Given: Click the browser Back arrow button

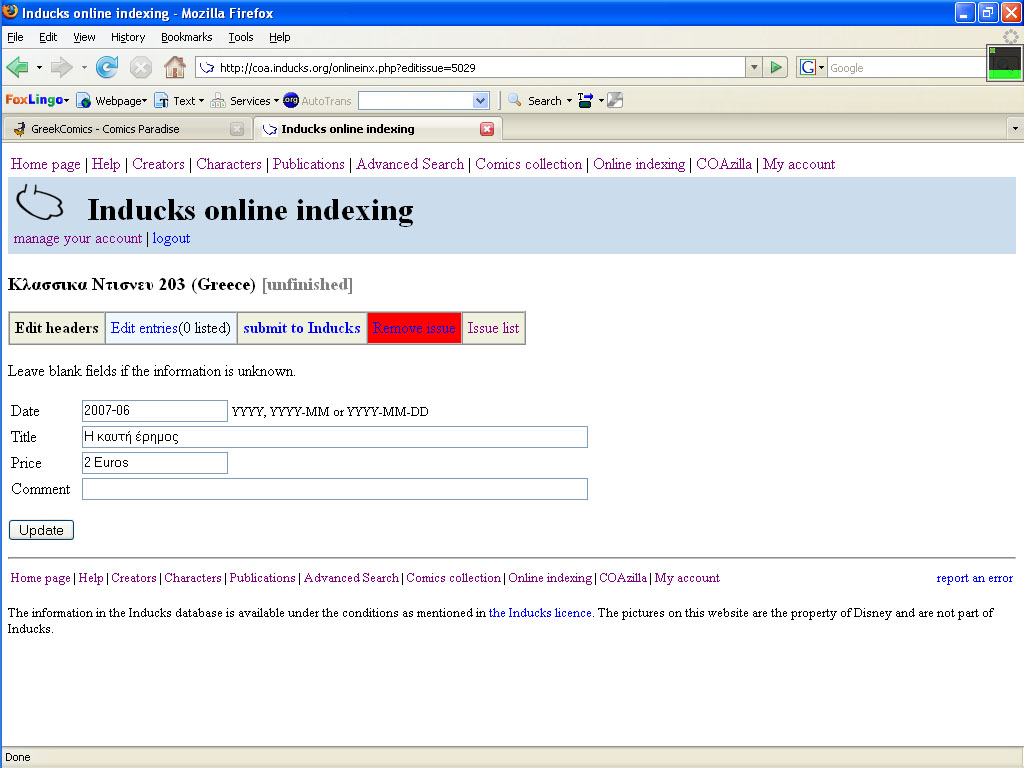Looking at the screenshot, I should click(18, 67).
